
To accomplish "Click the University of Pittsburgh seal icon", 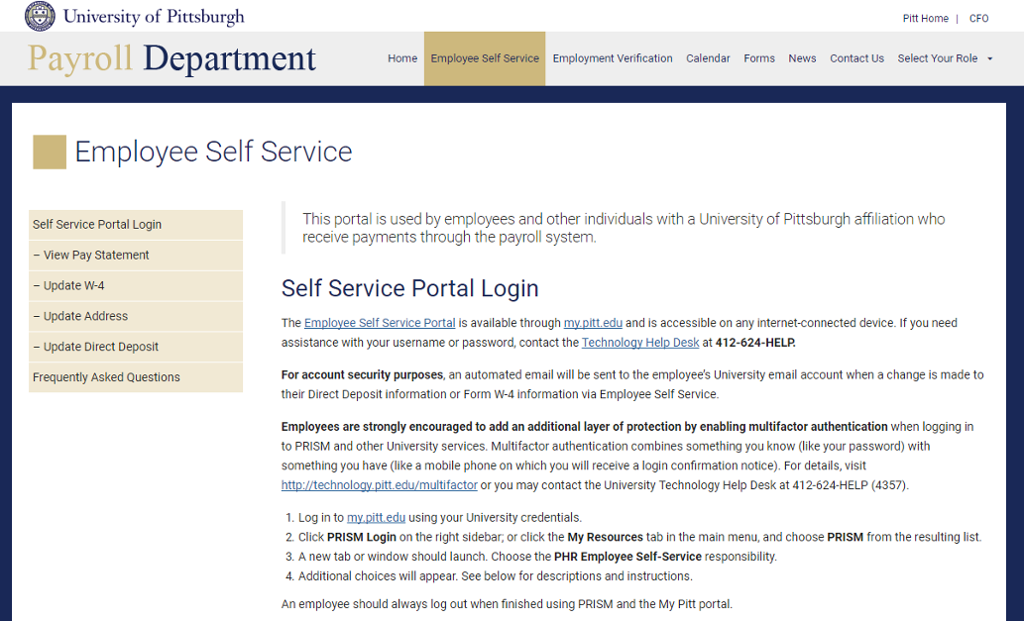I will [40, 16].
